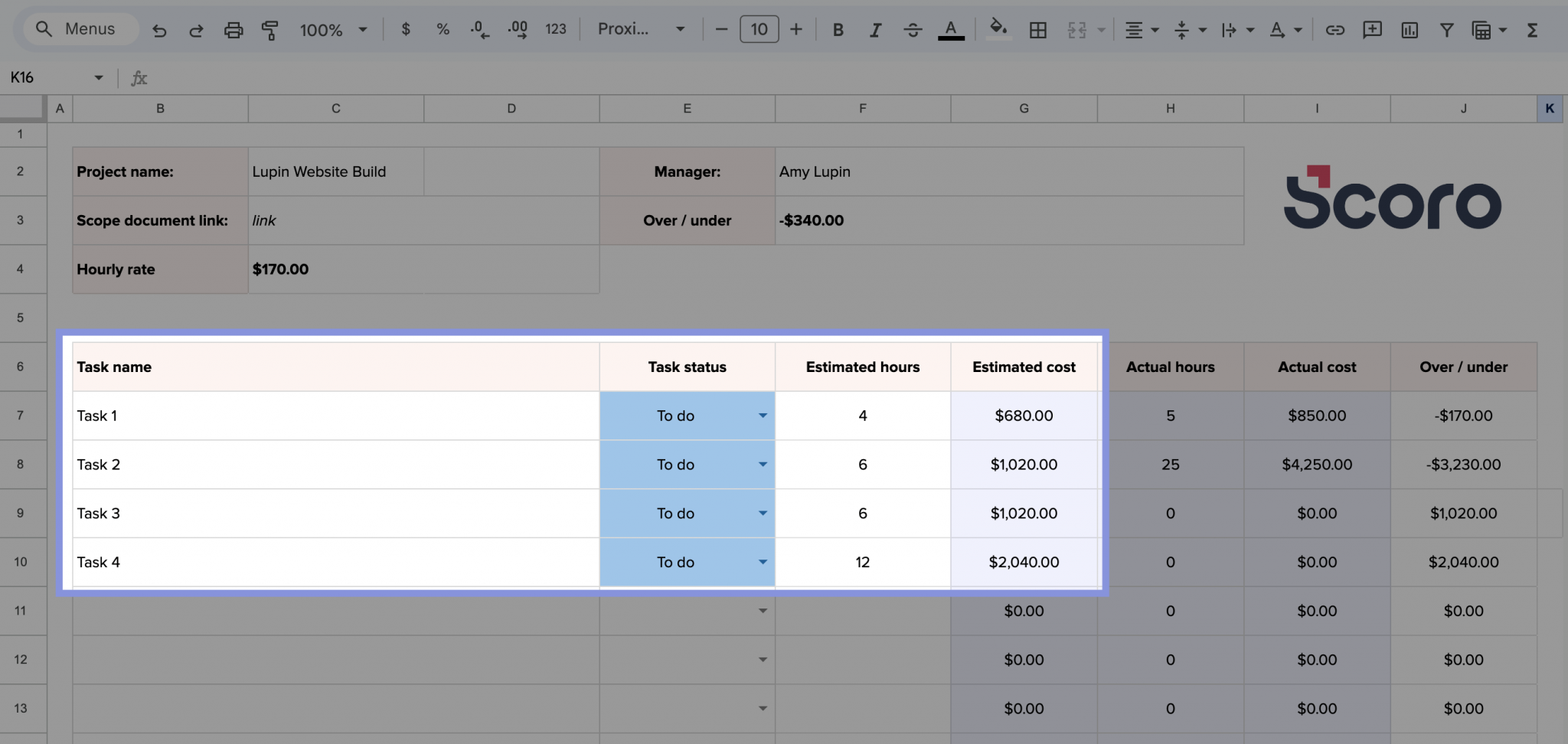
Task: Toggle strikethrough formatting
Action: click(x=913, y=30)
